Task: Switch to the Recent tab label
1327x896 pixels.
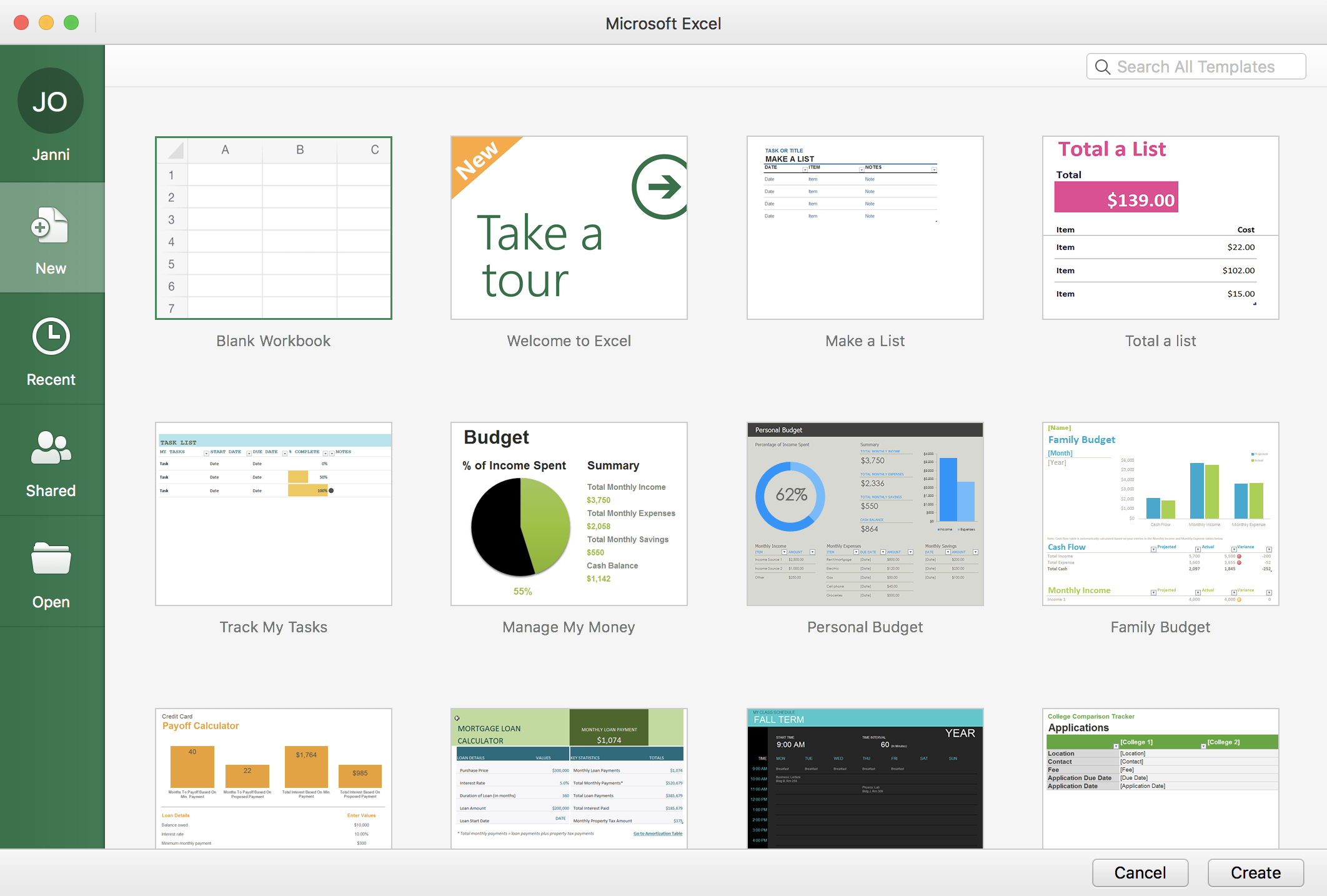Action: [51, 379]
